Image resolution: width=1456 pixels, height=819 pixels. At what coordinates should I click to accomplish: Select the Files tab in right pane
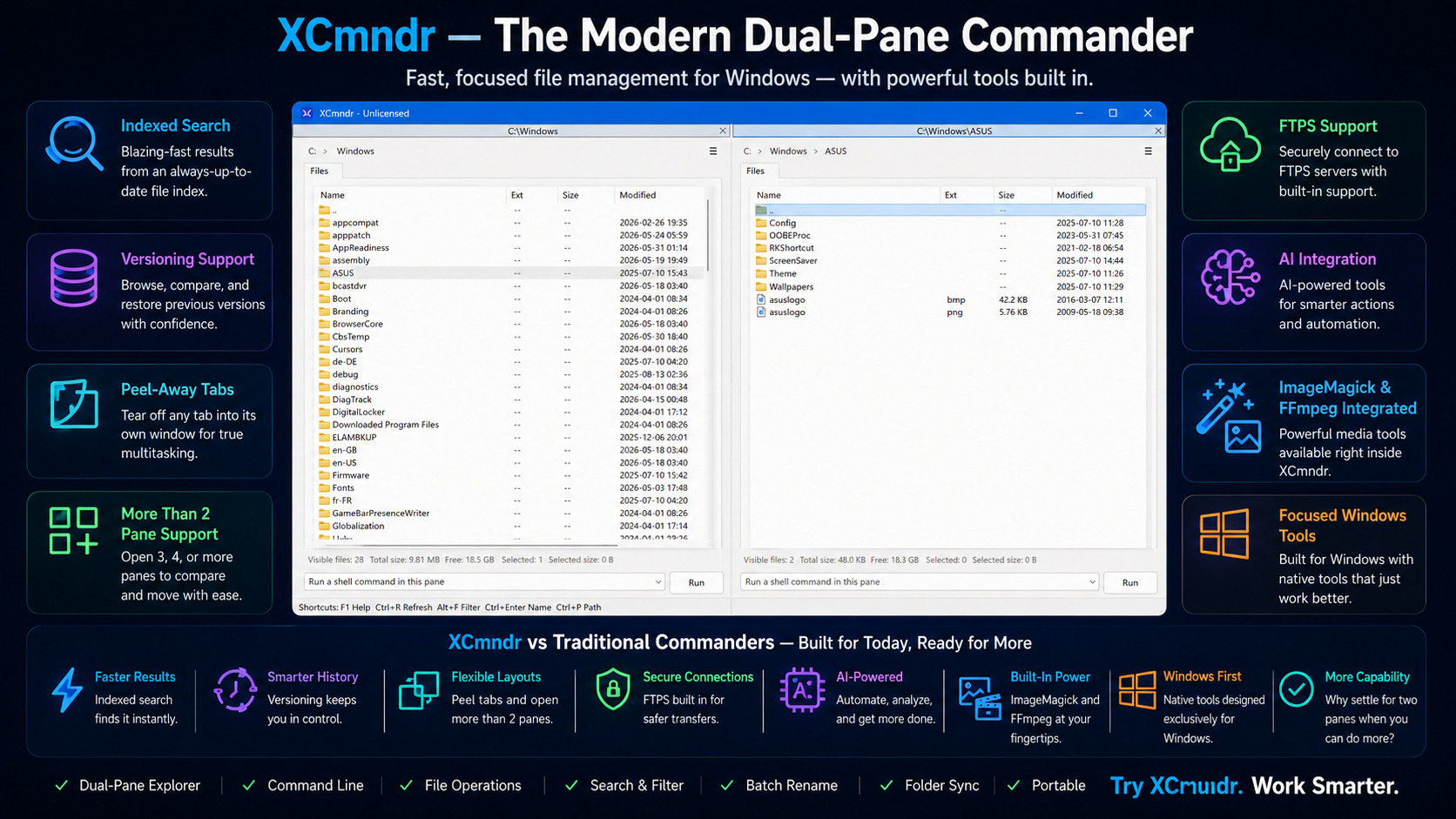(x=755, y=171)
